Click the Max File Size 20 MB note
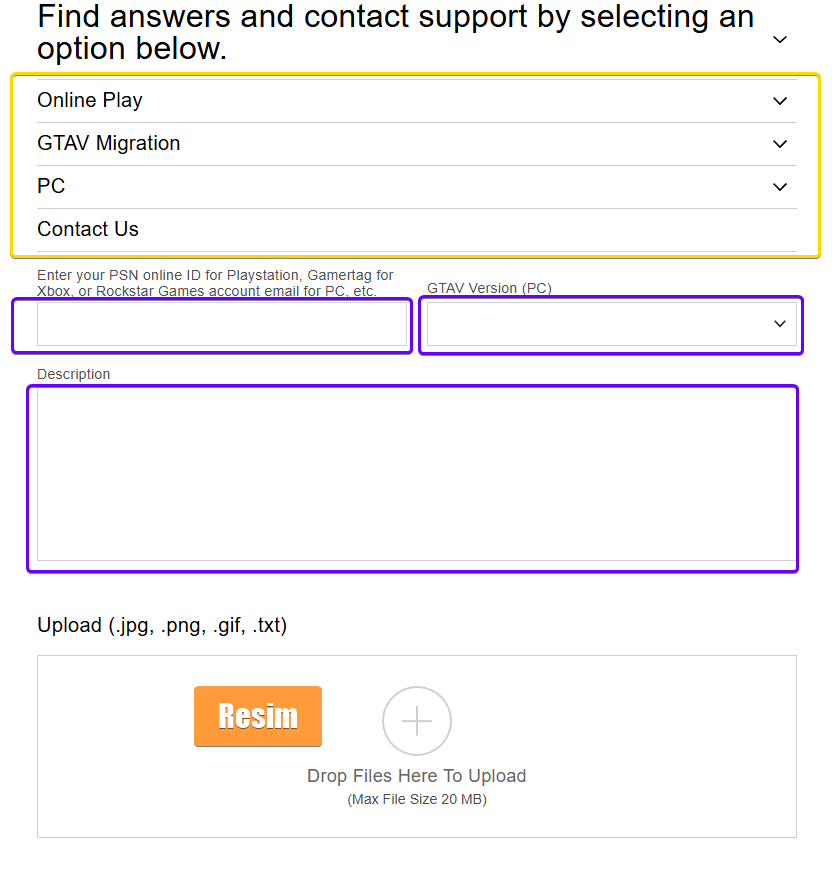 (x=416, y=799)
